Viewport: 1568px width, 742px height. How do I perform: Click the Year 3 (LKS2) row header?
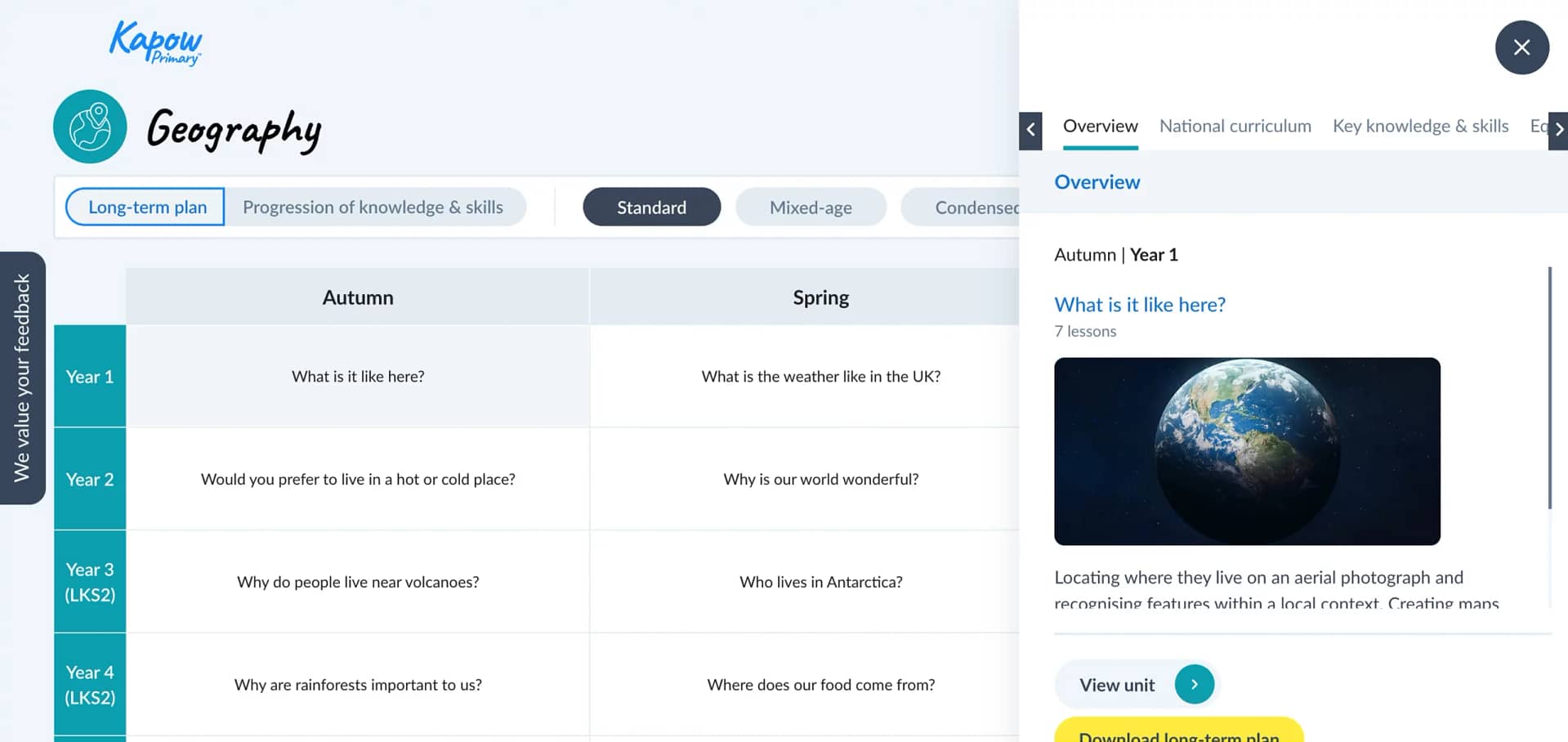click(90, 582)
